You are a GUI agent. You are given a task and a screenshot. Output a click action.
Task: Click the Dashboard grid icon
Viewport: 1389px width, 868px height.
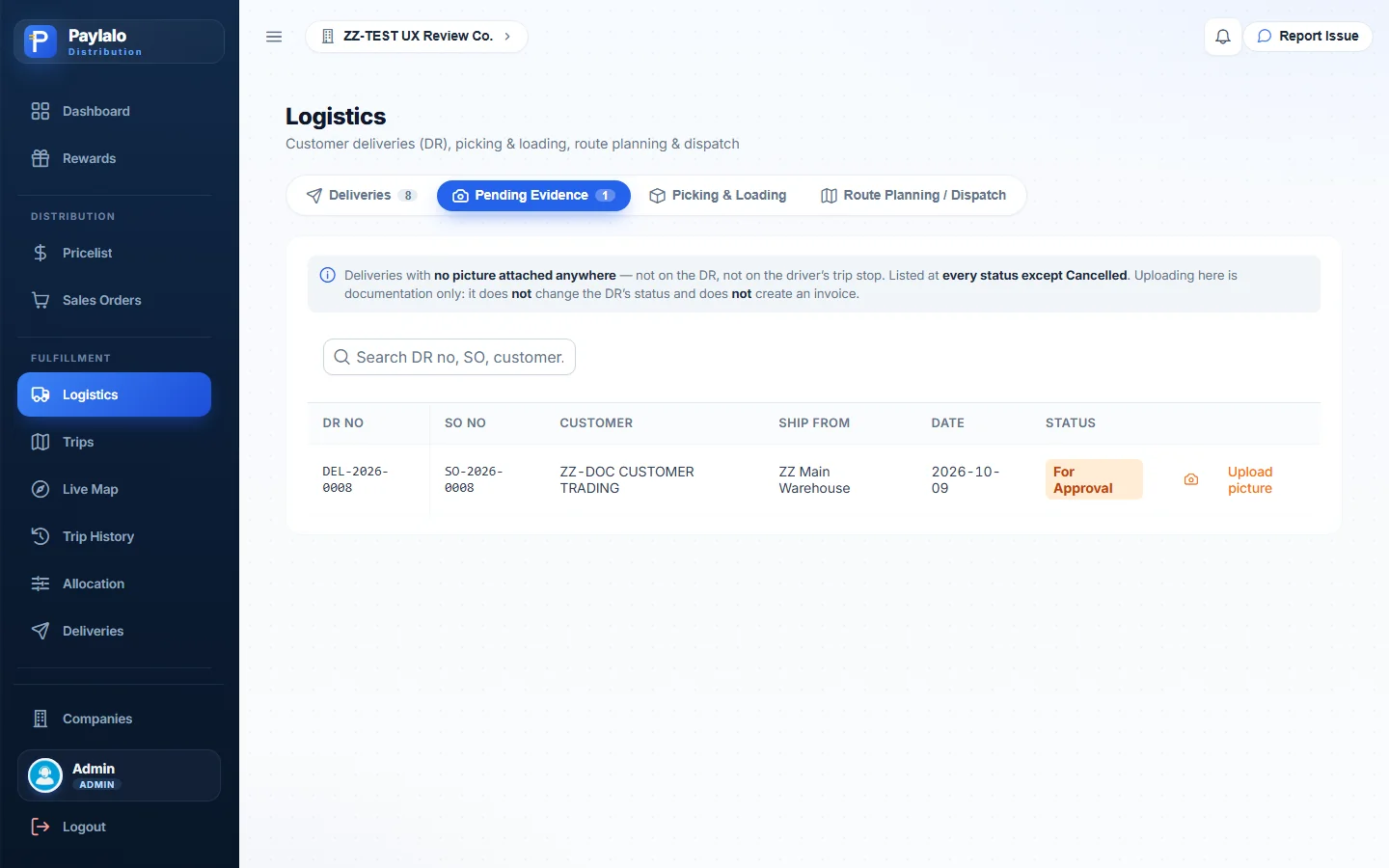[41, 111]
